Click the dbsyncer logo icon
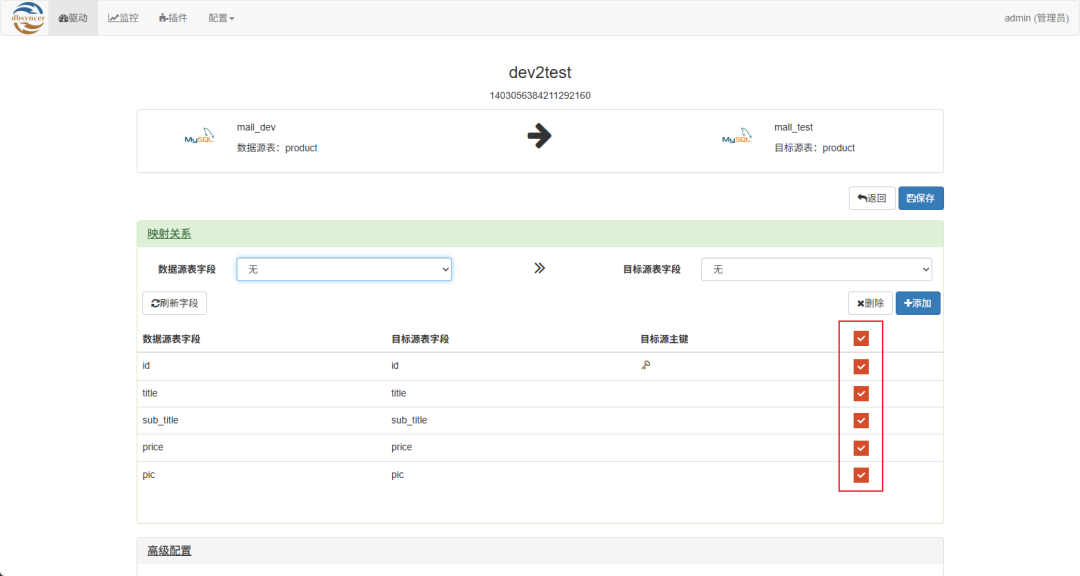The height and width of the screenshot is (576, 1080). point(28,18)
